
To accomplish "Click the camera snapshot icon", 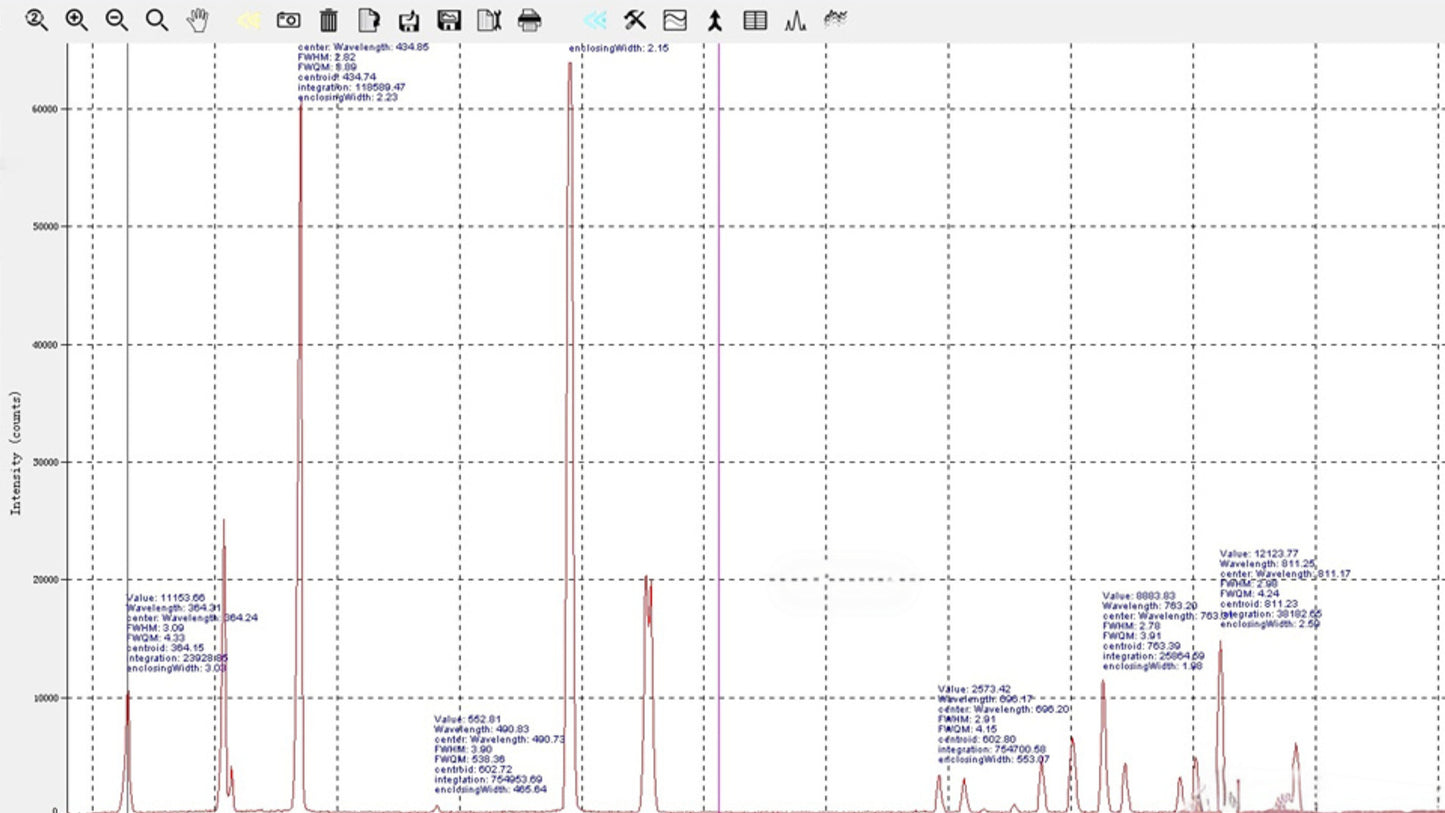I will coord(288,20).
